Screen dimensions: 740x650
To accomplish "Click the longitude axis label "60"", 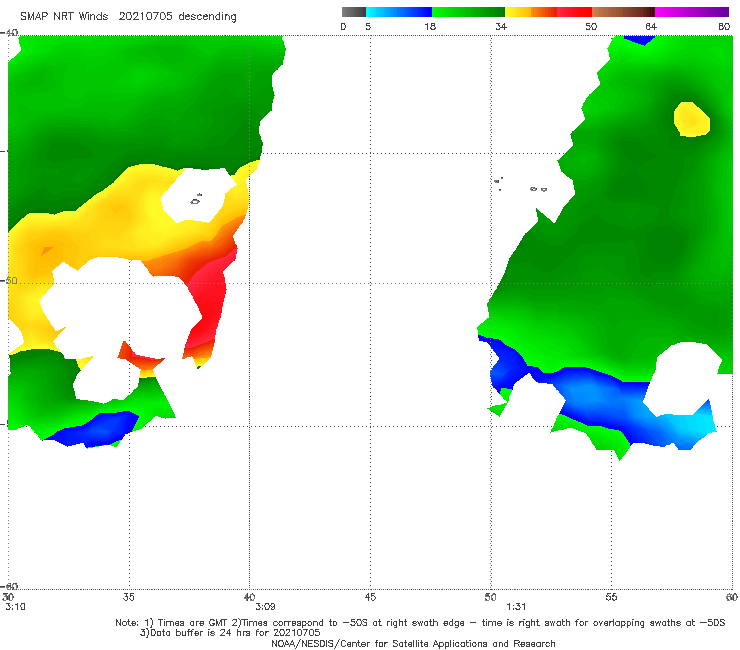I will pos(732,597).
